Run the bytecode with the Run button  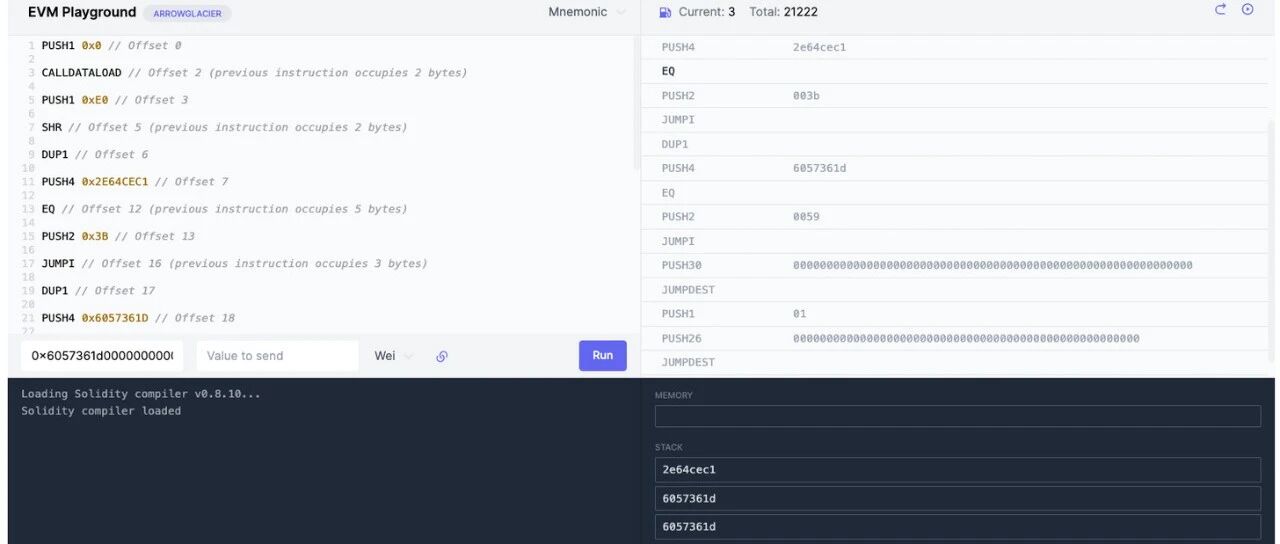coord(602,355)
